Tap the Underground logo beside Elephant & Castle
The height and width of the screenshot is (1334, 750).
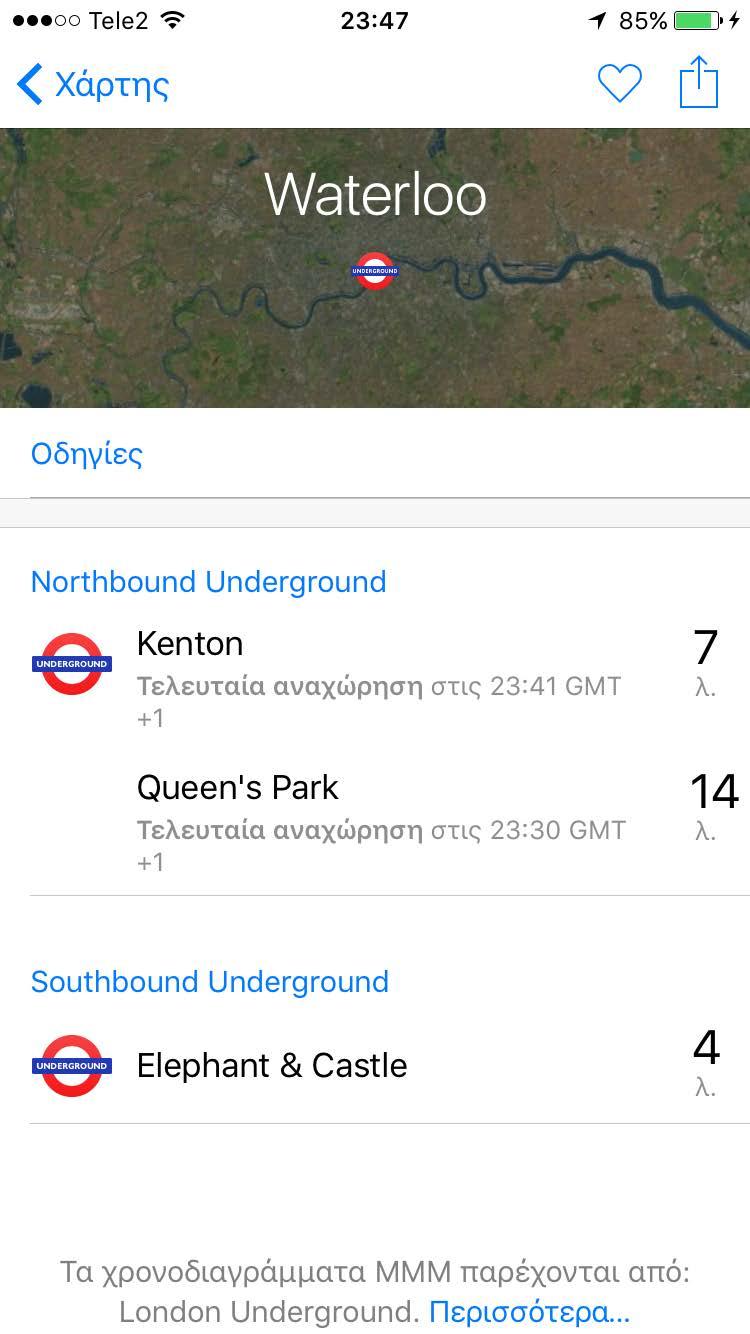click(x=72, y=1066)
